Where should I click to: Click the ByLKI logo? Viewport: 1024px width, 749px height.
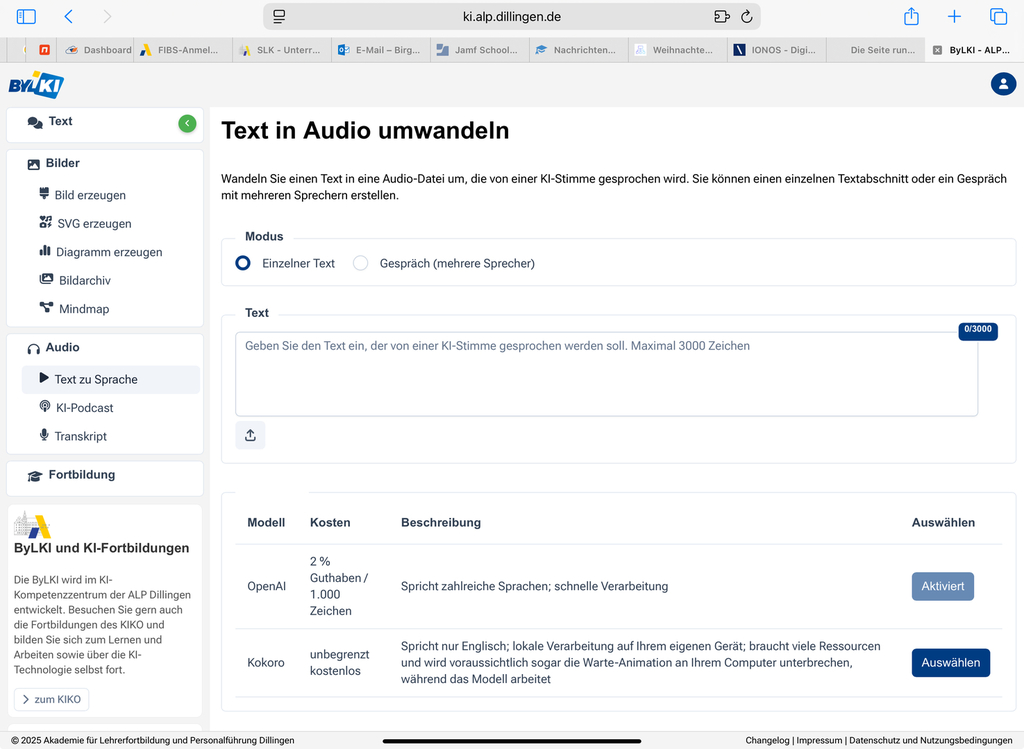click(x=36, y=84)
